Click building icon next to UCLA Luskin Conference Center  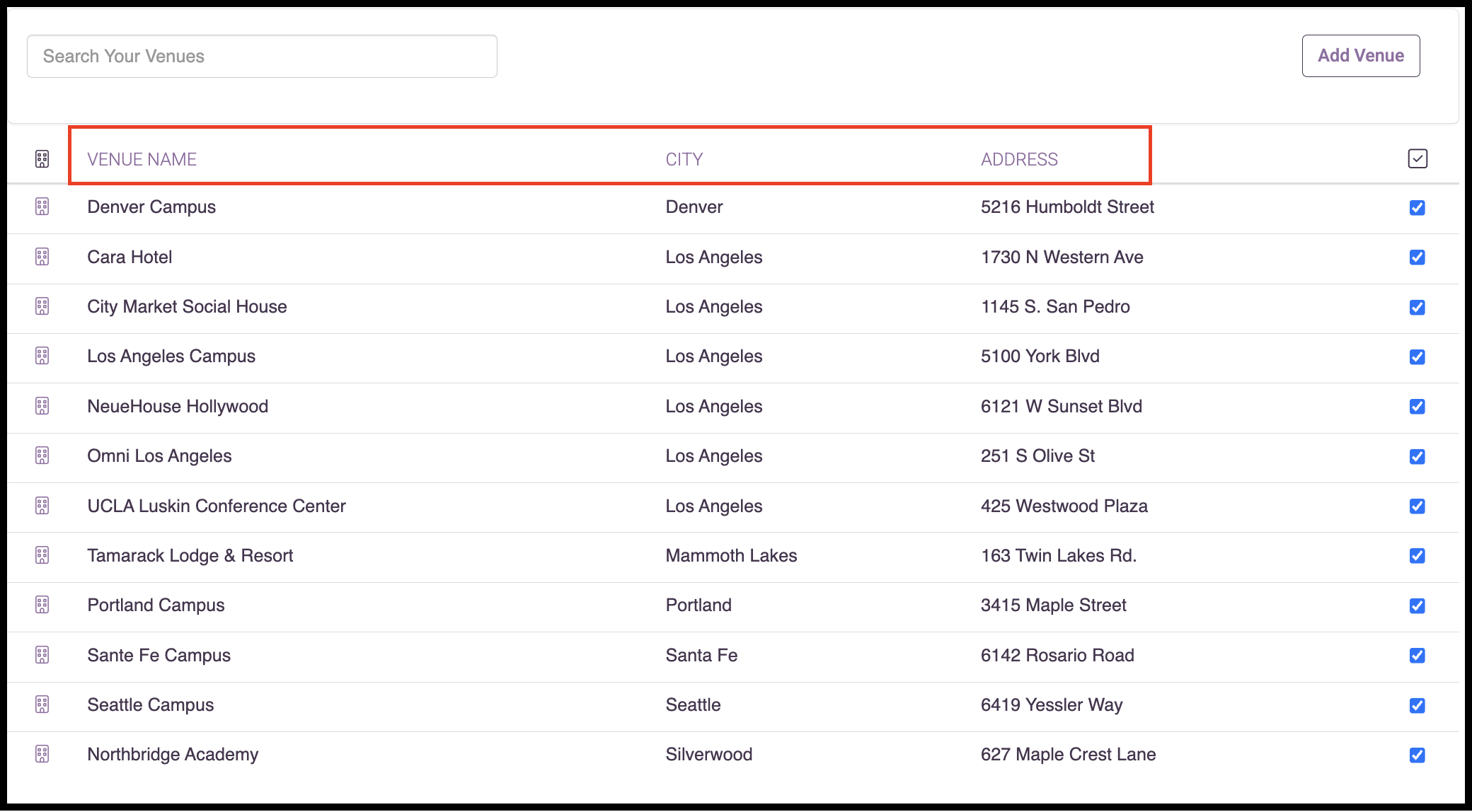tap(42, 506)
